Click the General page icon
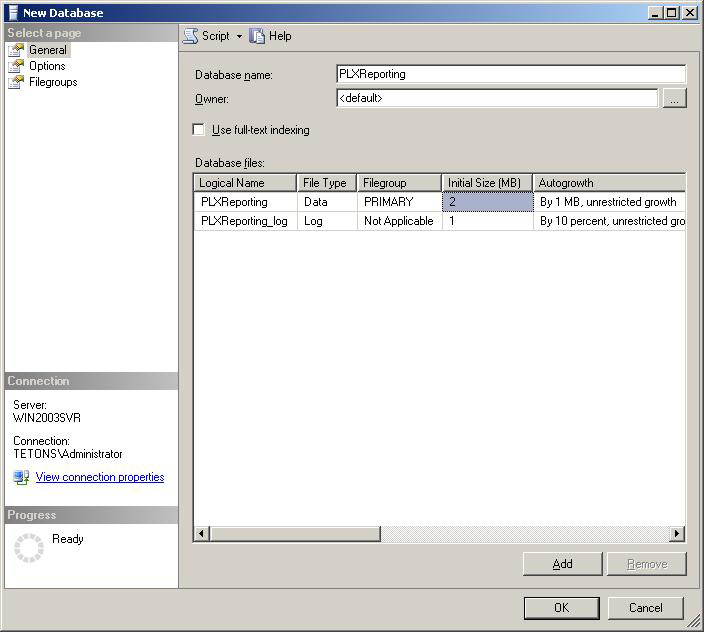Viewport: 704px width, 632px height. [x=16, y=50]
